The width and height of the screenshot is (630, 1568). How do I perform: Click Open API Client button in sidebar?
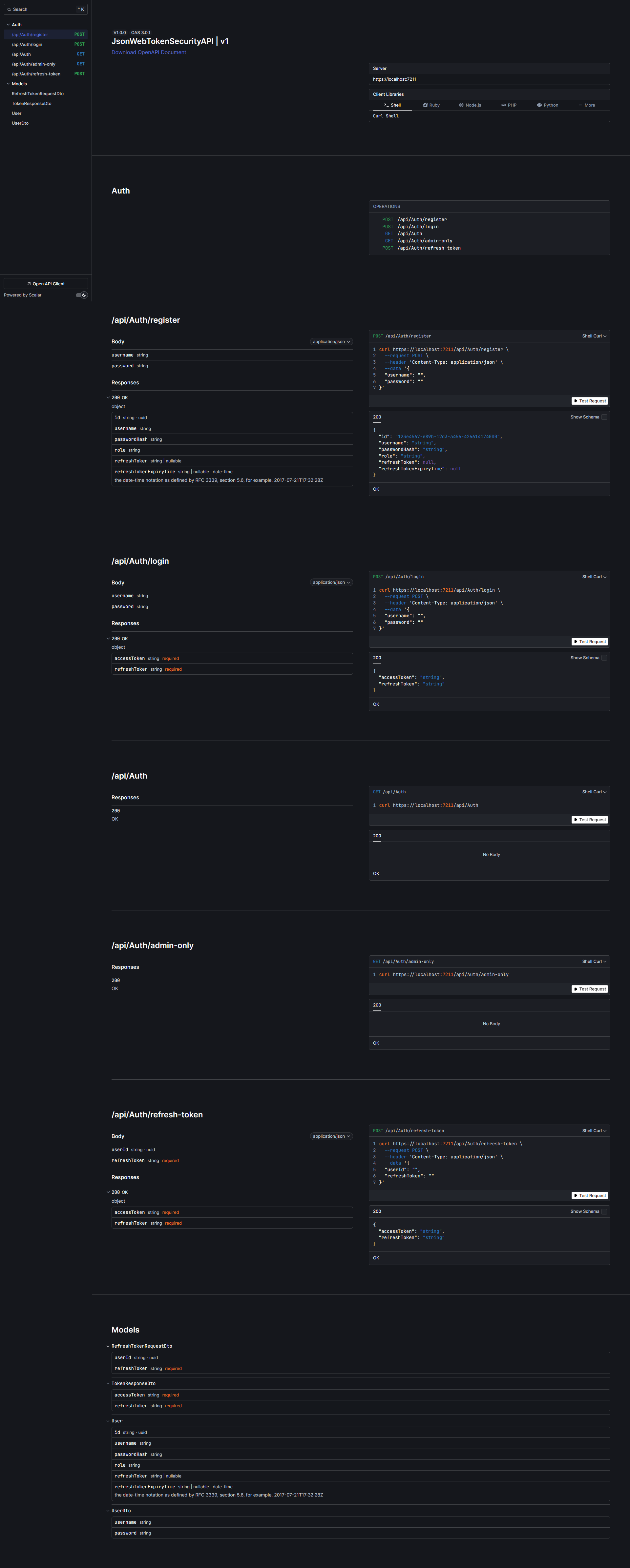[x=46, y=284]
